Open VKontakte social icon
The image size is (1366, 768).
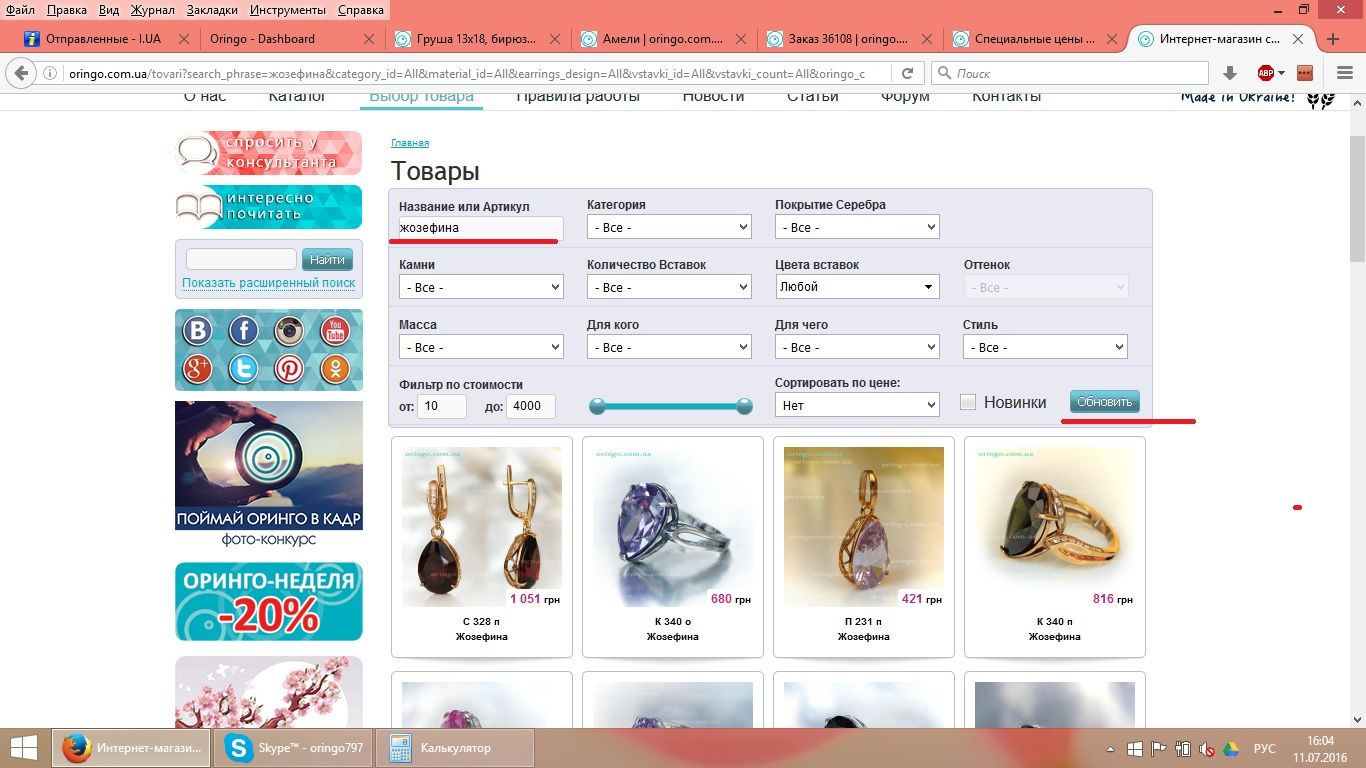(x=198, y=330)
